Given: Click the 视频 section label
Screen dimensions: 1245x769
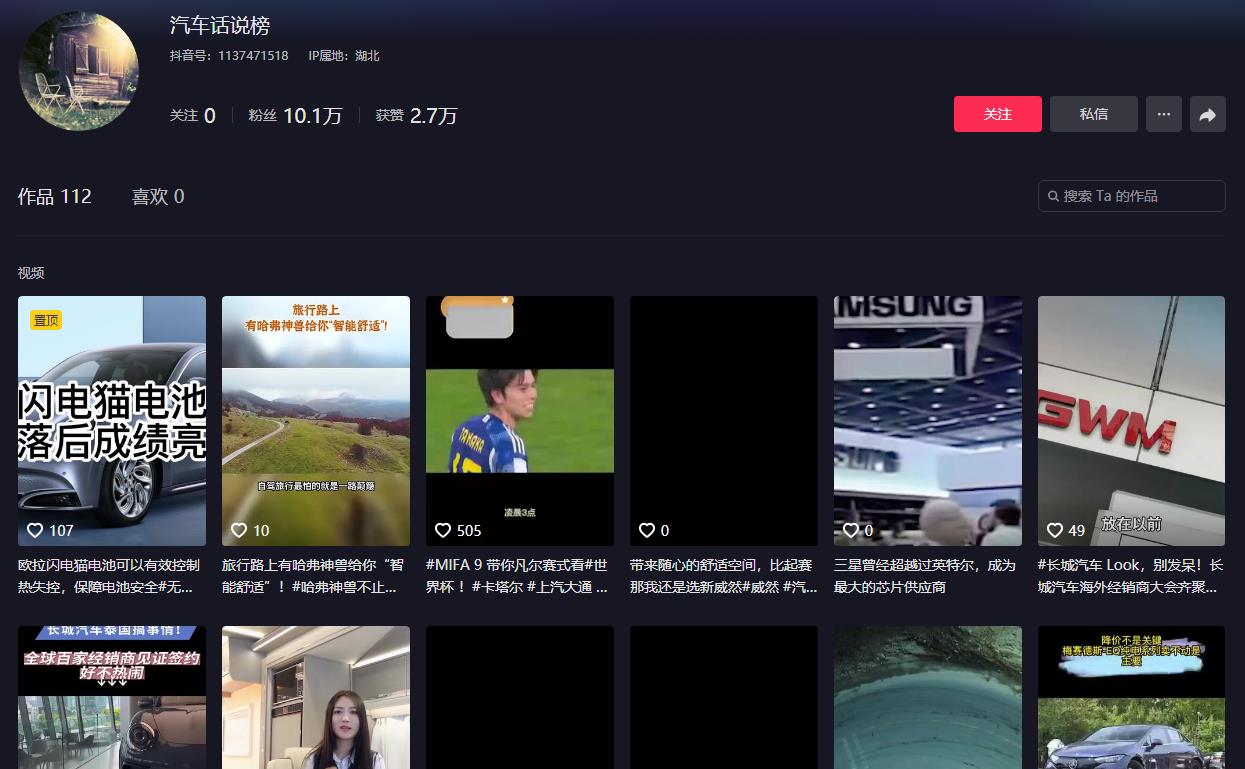Looking at the screenshot, I should pos(31,273).
